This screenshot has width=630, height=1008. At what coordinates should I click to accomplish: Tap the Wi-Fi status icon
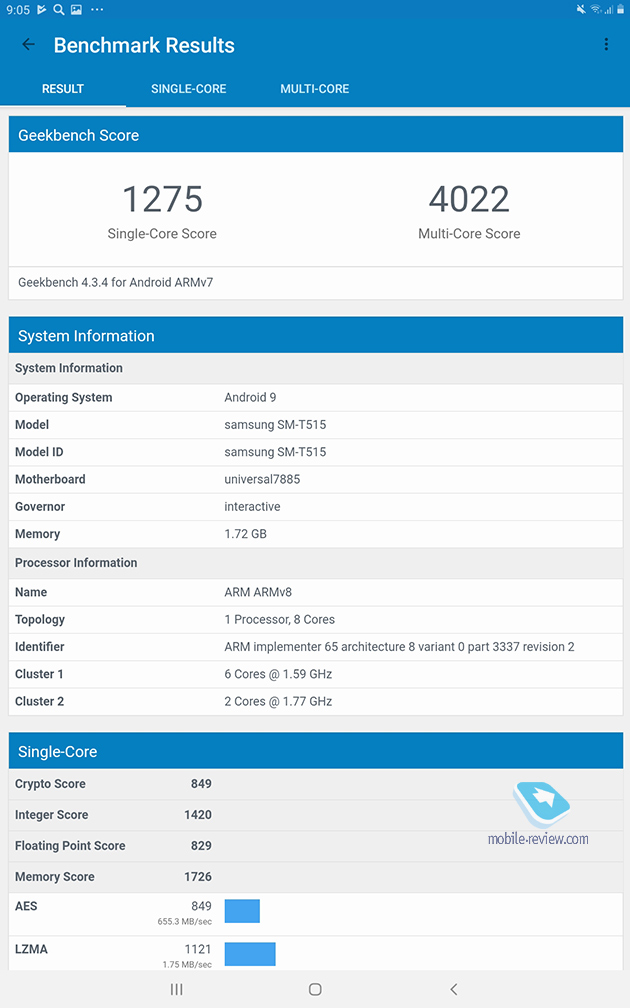click(596, 9)
